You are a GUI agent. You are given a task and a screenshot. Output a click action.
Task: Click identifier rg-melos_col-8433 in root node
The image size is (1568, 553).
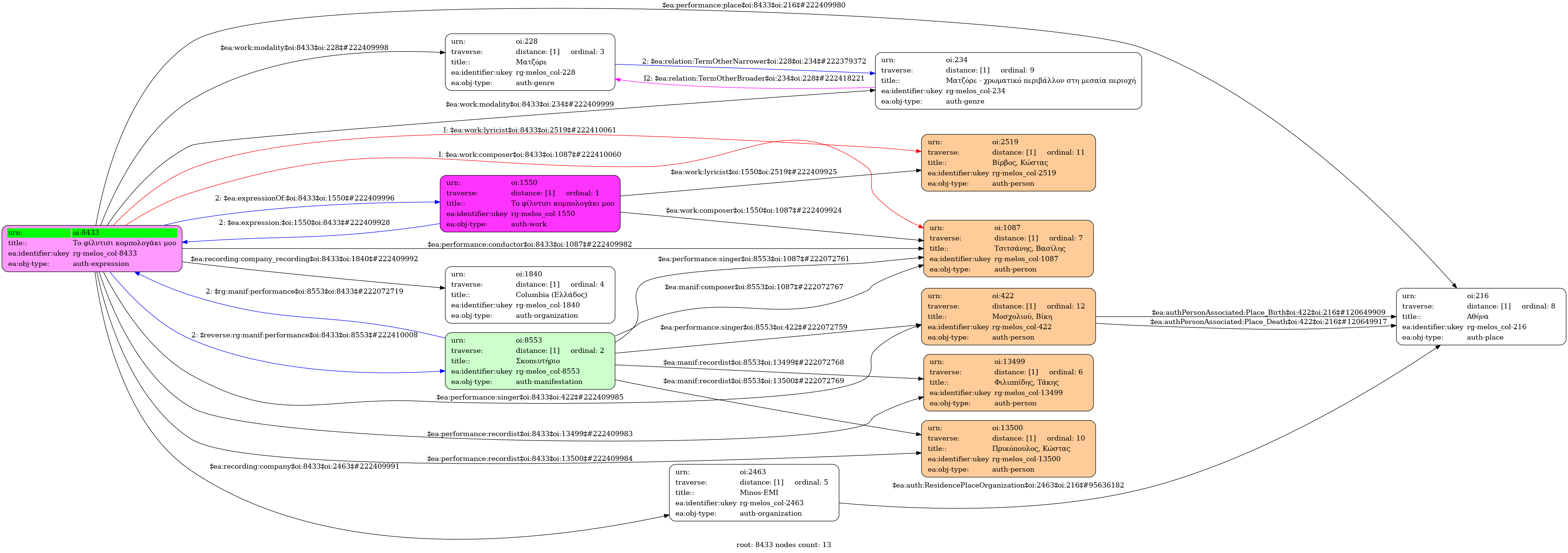[x=105, y=254]
